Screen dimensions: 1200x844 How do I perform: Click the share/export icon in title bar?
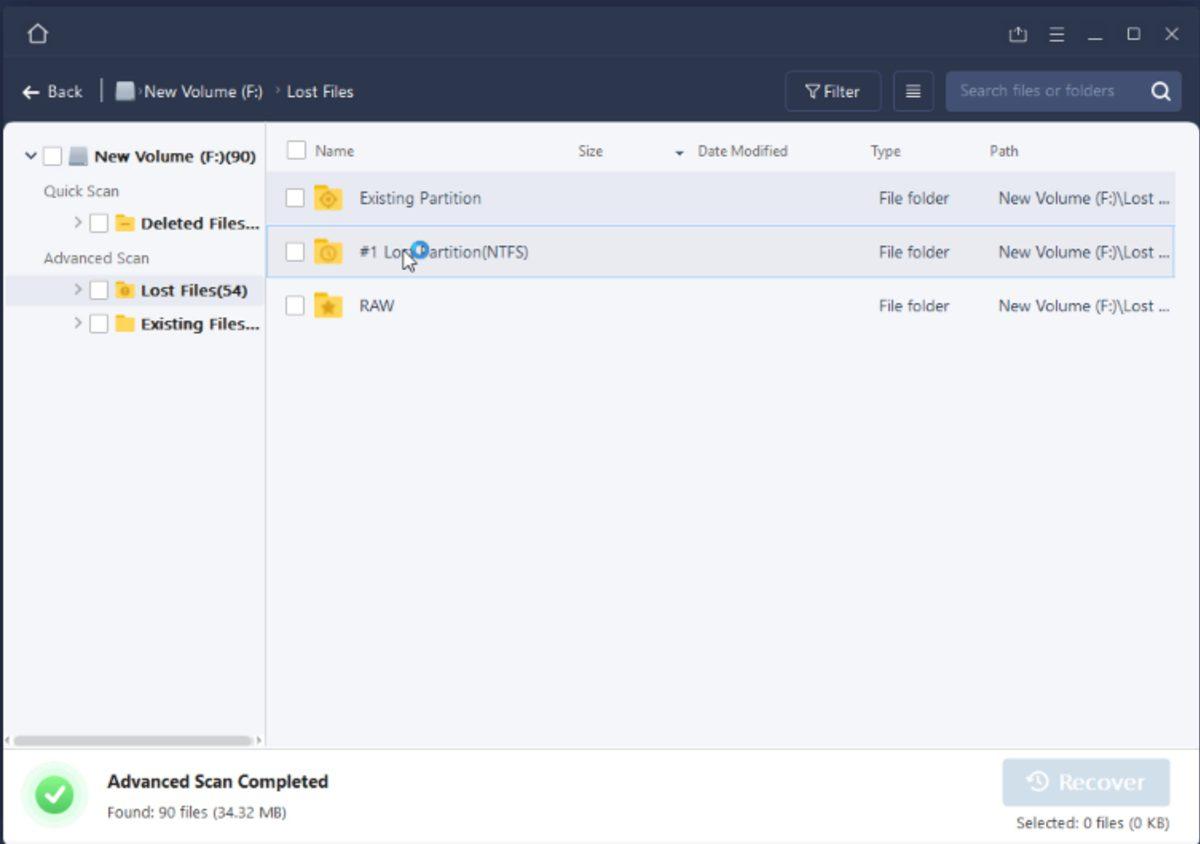click(1018, 34)
